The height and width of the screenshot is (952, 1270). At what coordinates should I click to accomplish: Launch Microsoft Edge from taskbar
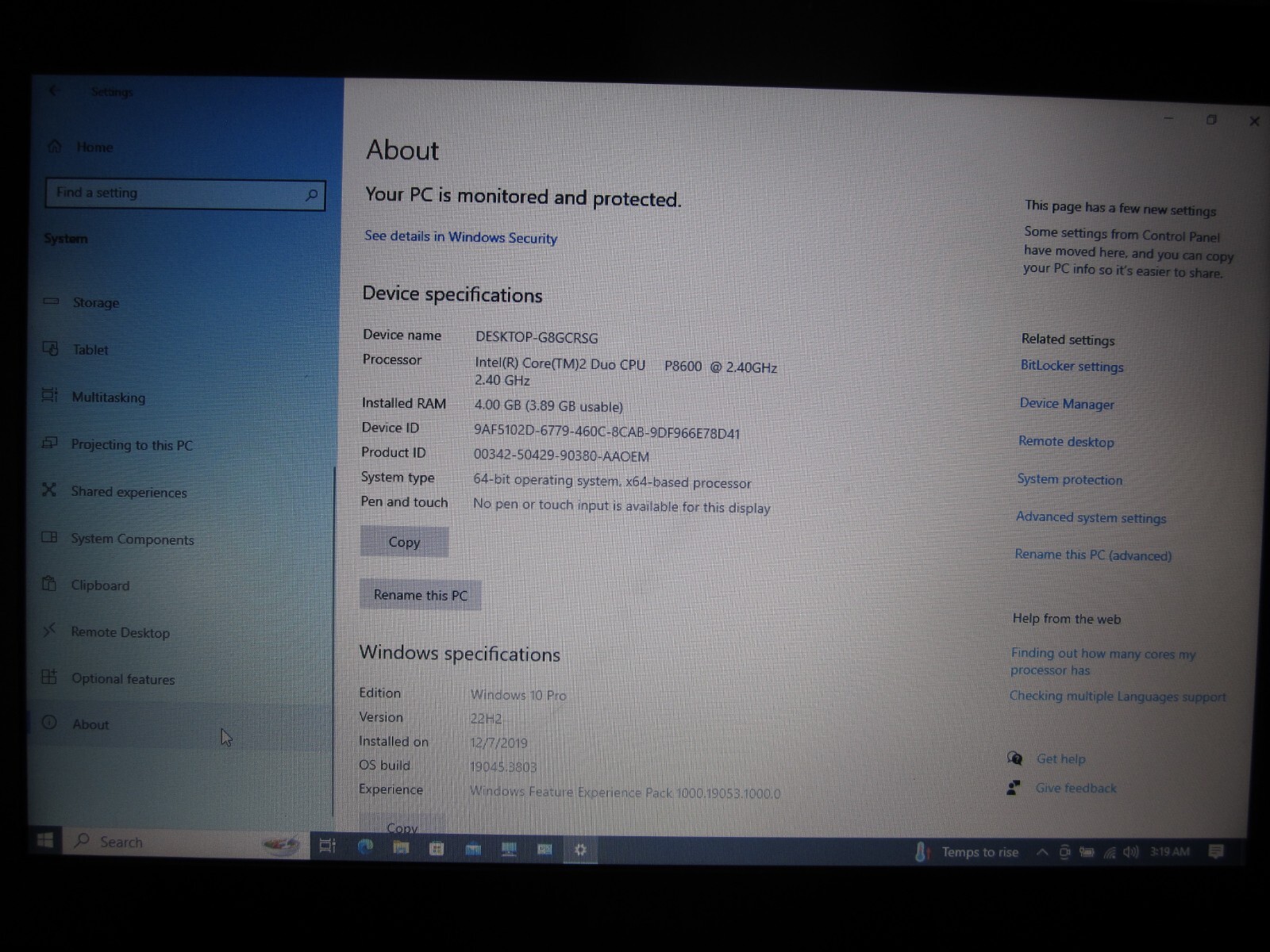click(x=366, y=847)
